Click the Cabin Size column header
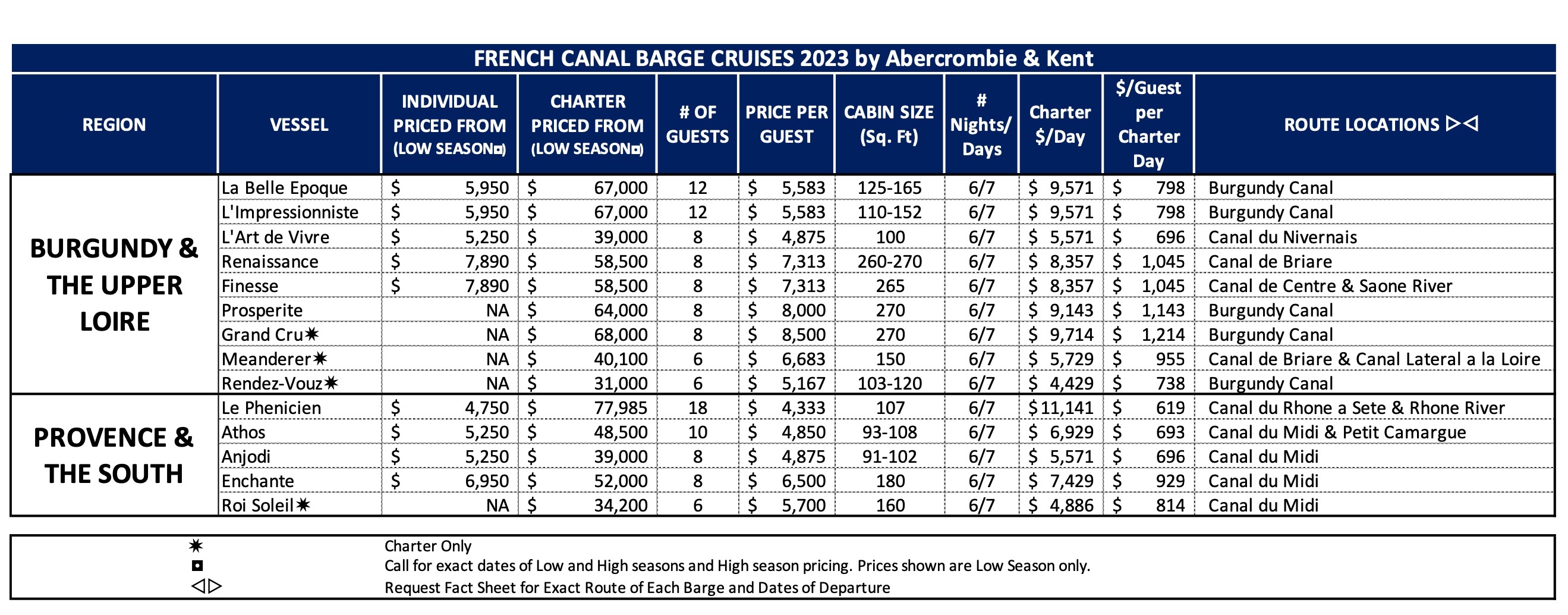 (889, 124)
